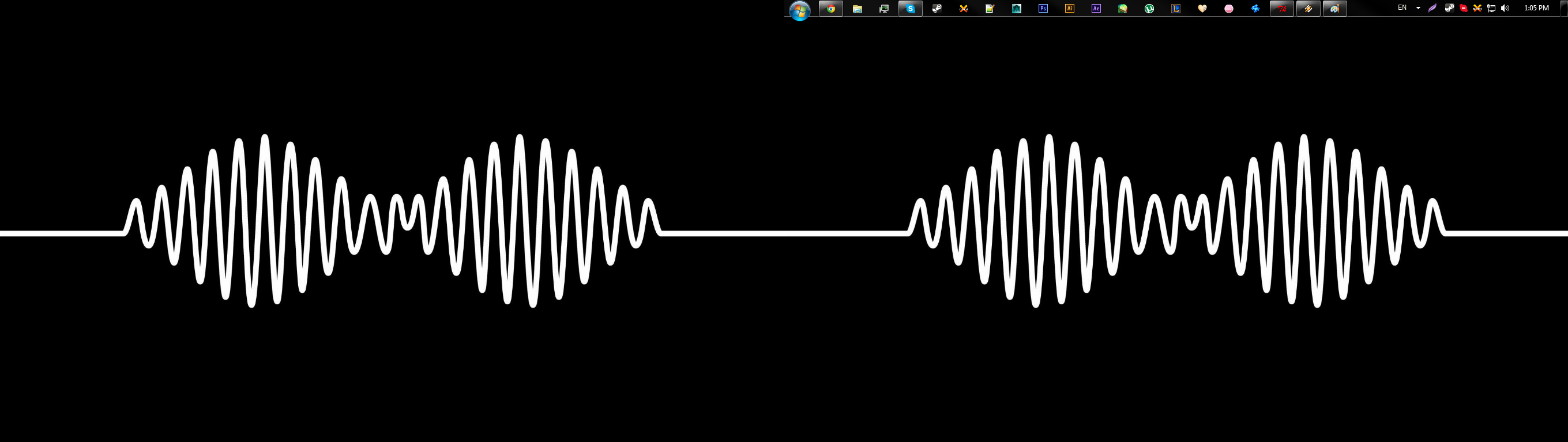Image resolution: width=1568 pixels, height=442 pixels.
Task: Open the volume speaker tray icon
Action: tap(1505, 9)
